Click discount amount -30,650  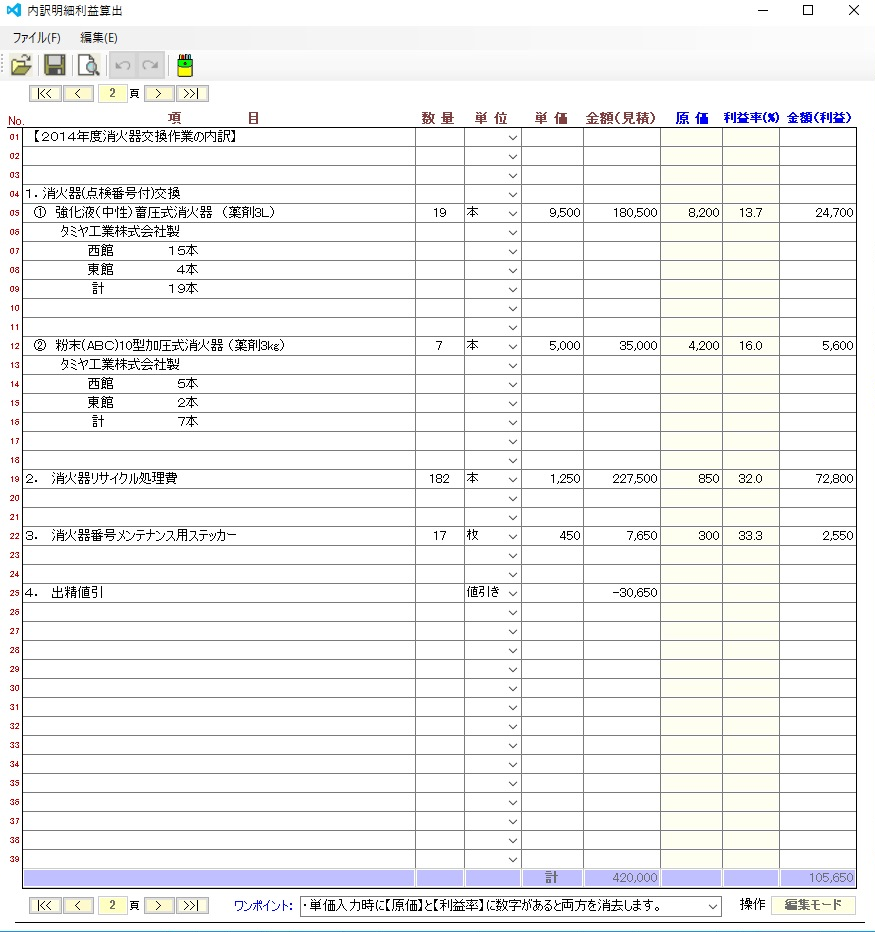click(x=622, y=593)
